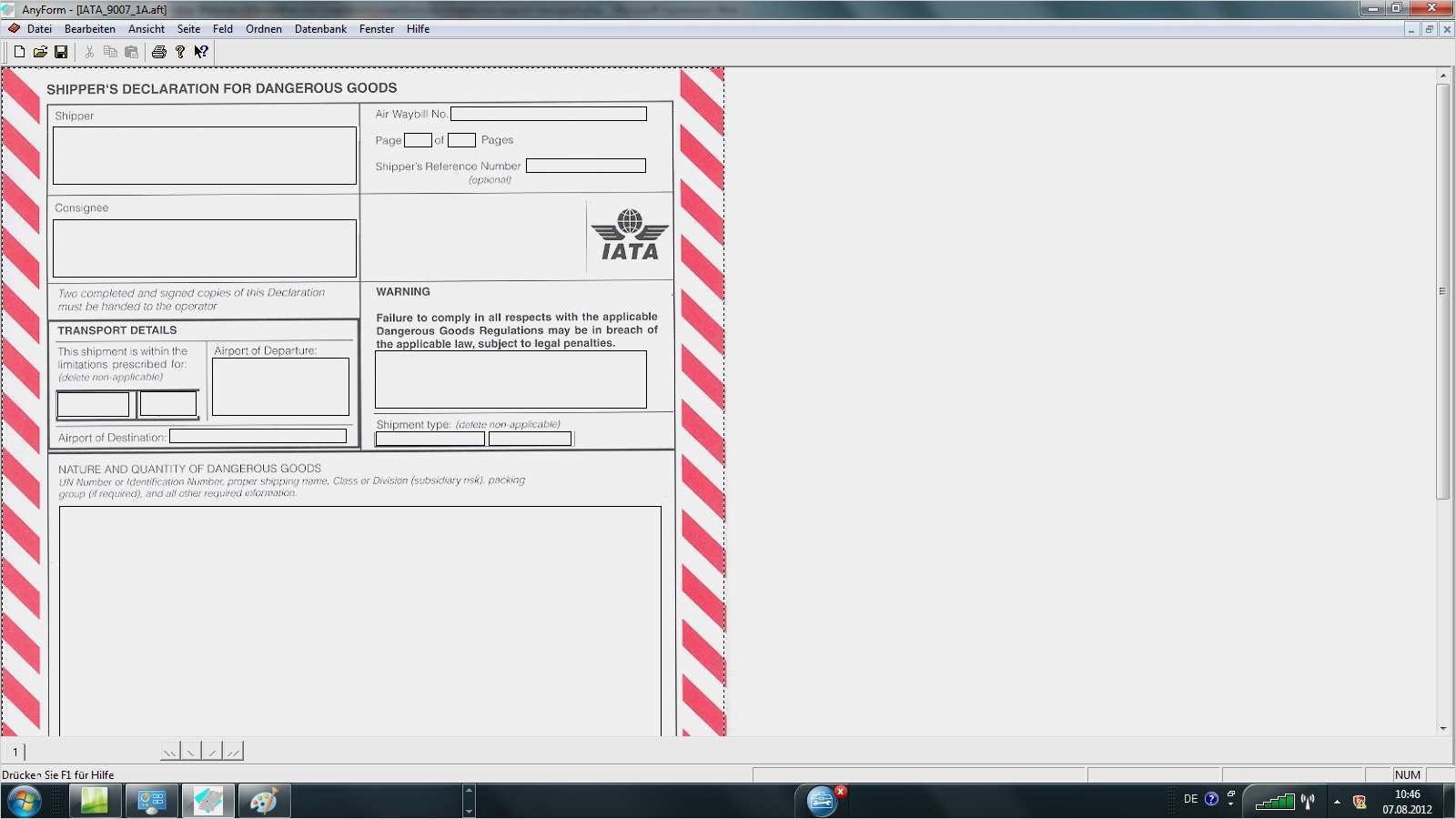Switch to AnyForm taskbar button
Image resolution: width=1456 pixels, height=819 pixels.
point(208,801)
